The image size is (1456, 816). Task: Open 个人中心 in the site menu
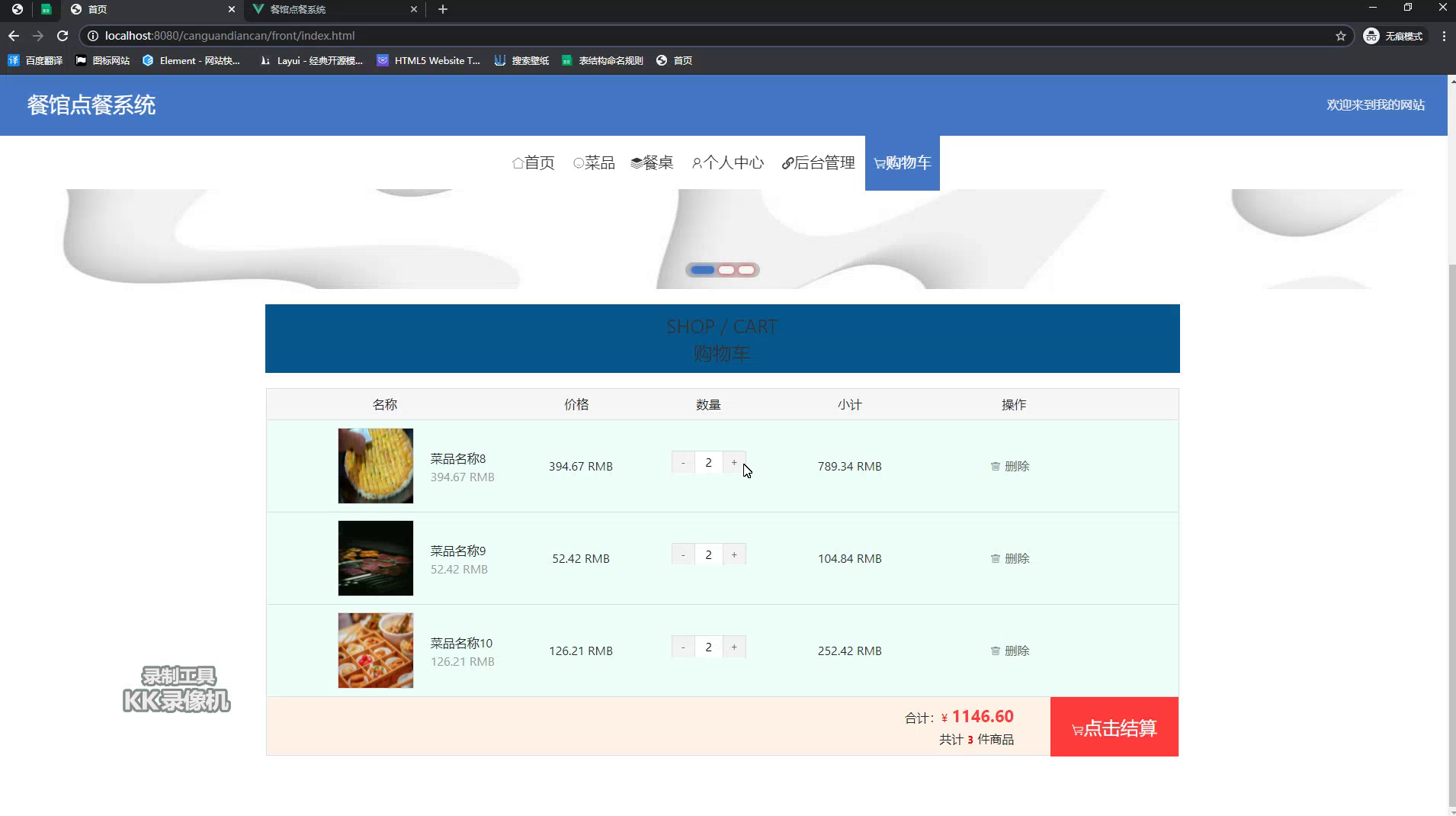click(728, 162)
